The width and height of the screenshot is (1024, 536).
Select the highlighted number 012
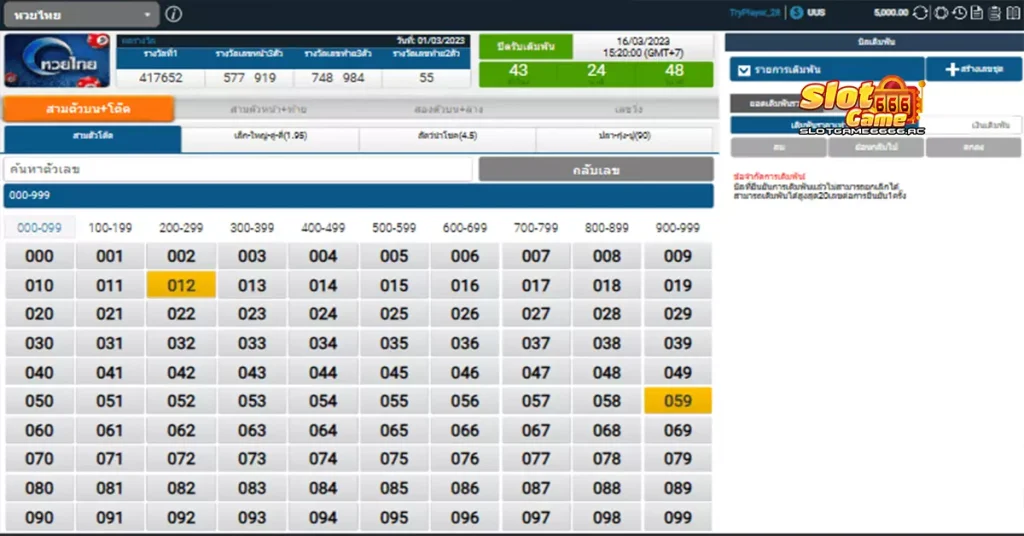pyautogui.click(x=181, y=285)
